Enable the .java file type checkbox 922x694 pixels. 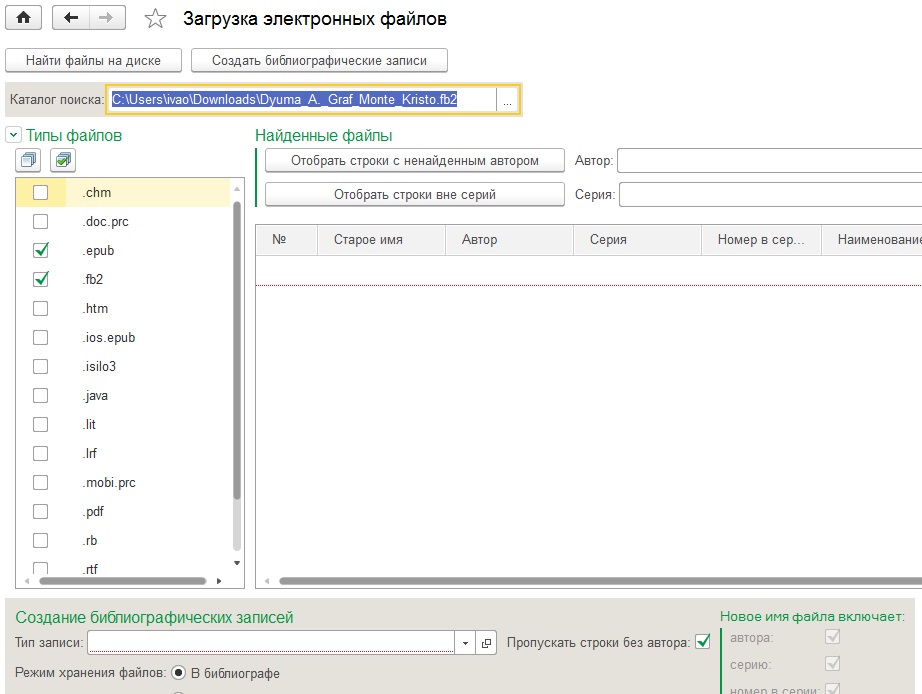coord(41,395)
